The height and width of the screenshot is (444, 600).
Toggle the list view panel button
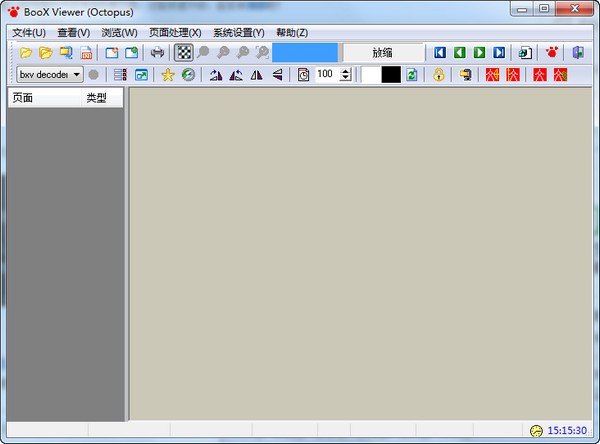tap(120, 75)
